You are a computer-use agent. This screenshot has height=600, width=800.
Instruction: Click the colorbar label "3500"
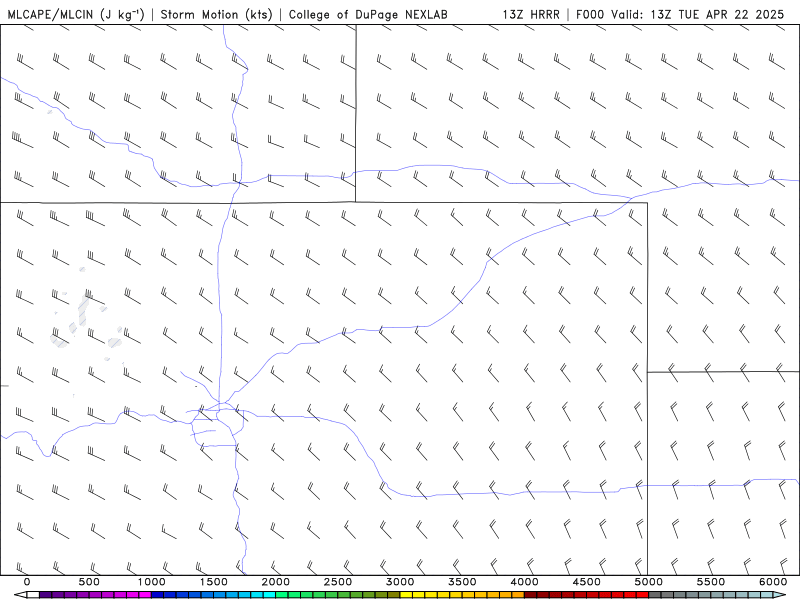(x=463, y=582)
